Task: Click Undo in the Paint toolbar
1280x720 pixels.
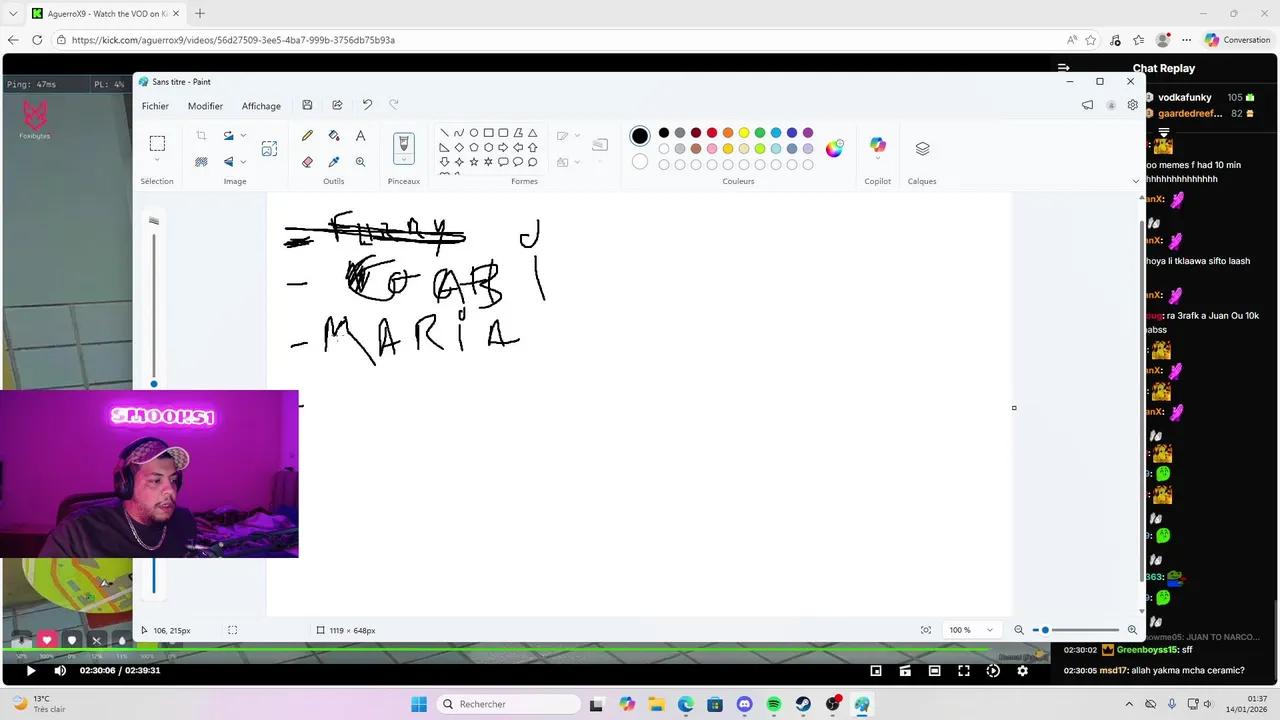Action: (367, 104)
